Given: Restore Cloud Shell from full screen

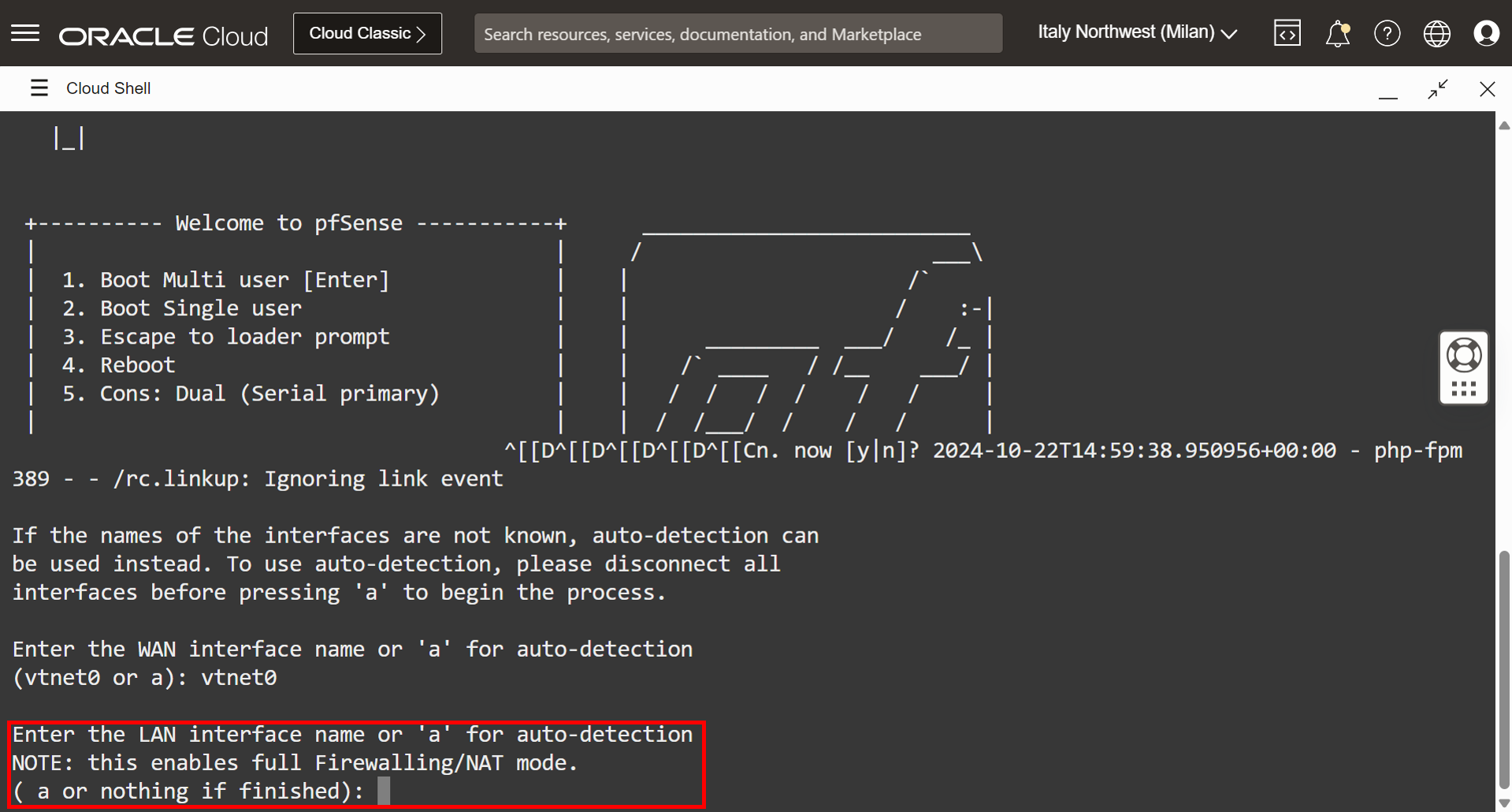Looking at the screenshot, I should pos(1438,89).
